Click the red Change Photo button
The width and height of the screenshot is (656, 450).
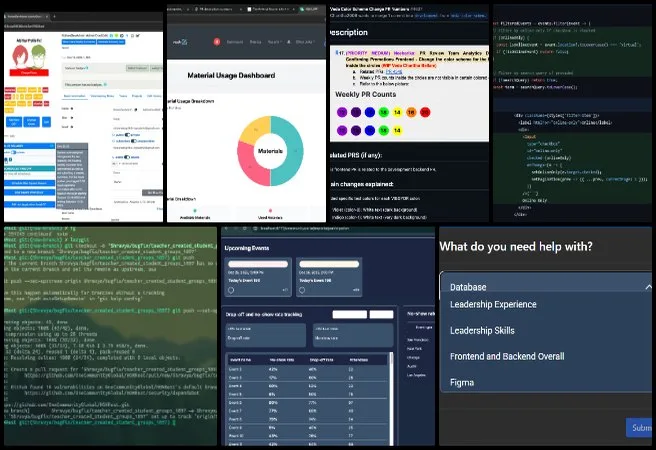click(x=29, y=72)
